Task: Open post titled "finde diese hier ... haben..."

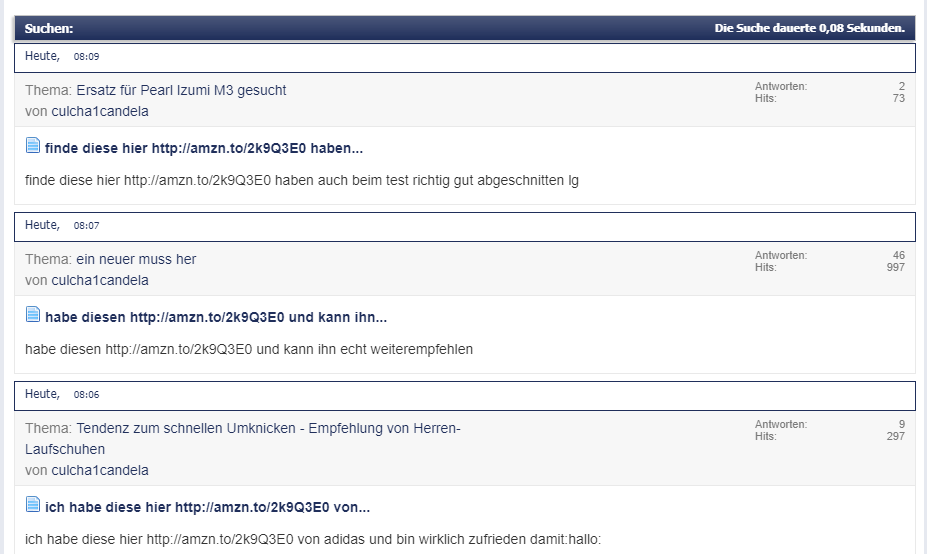Action: 204,148
